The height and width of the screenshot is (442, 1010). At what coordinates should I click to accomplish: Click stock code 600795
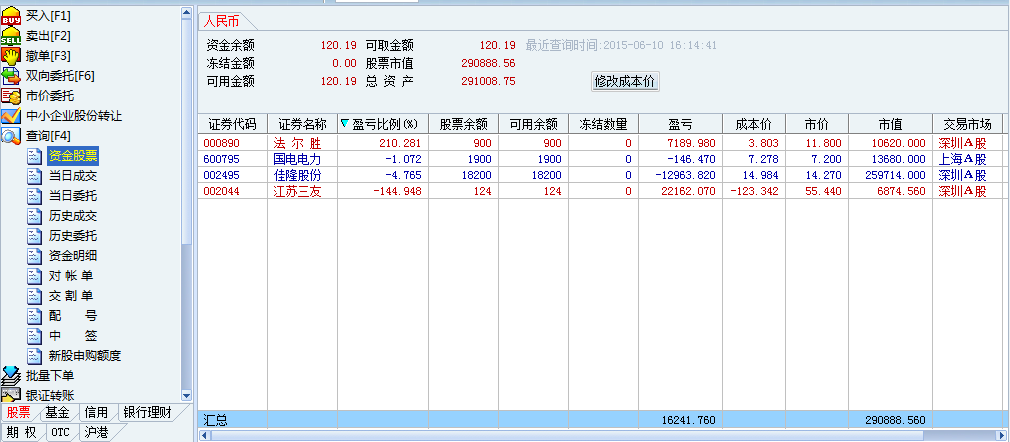[x=220, y=159]
